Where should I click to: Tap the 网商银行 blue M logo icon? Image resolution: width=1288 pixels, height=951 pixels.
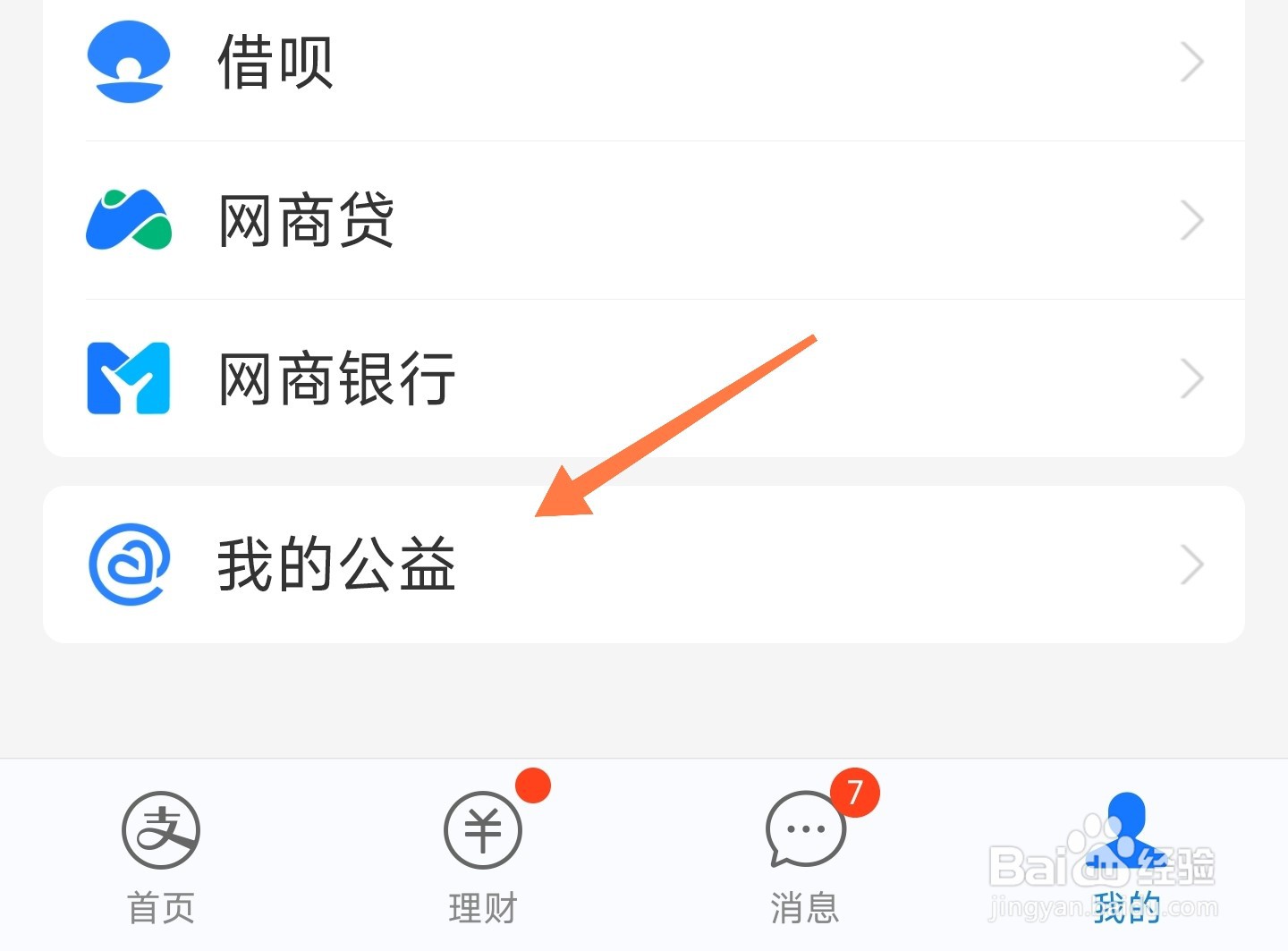pyautogui.click(x=128, y=378)
